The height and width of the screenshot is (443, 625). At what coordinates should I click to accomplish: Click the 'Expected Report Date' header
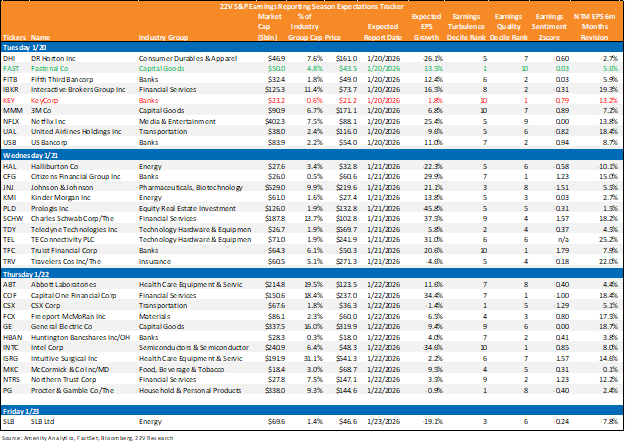pos(383,32)
